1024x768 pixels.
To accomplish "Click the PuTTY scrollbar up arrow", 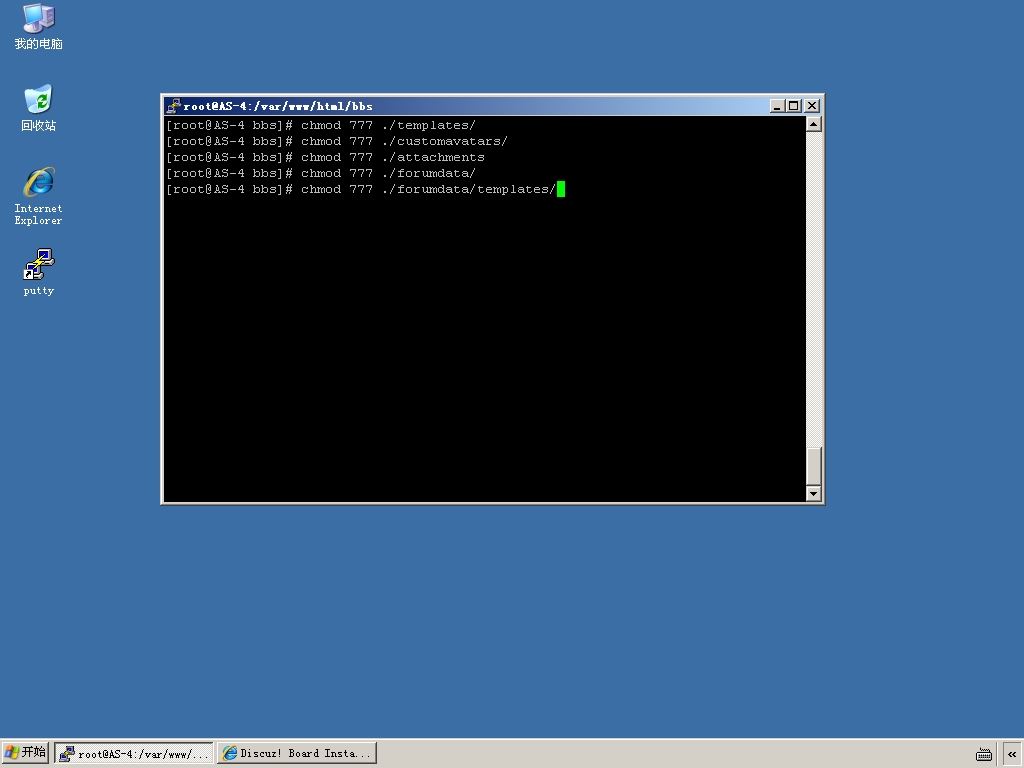I will 814,124.
